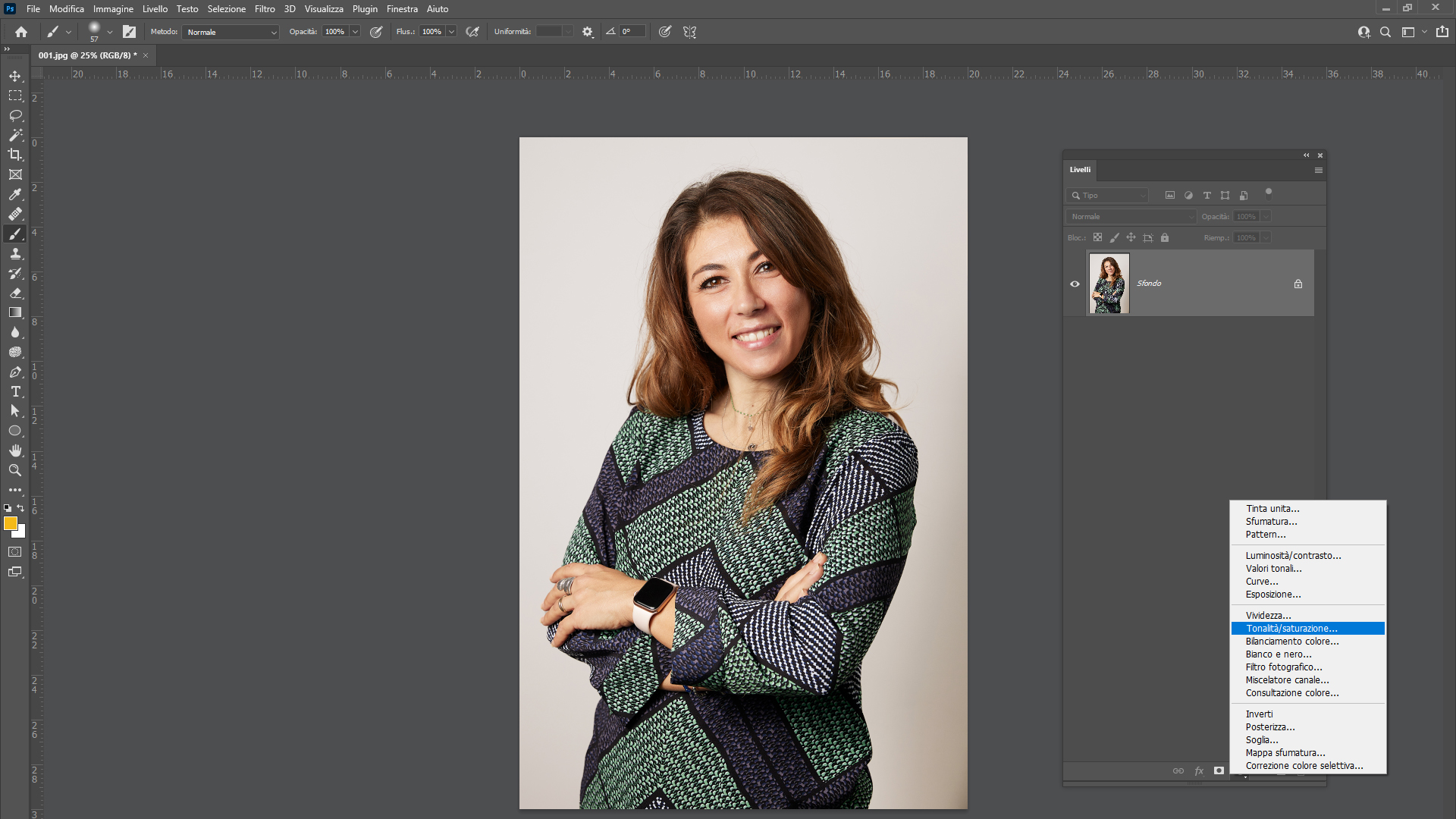
Task: Open the Metodo blending mode dropdown
Action: point(231,32)
